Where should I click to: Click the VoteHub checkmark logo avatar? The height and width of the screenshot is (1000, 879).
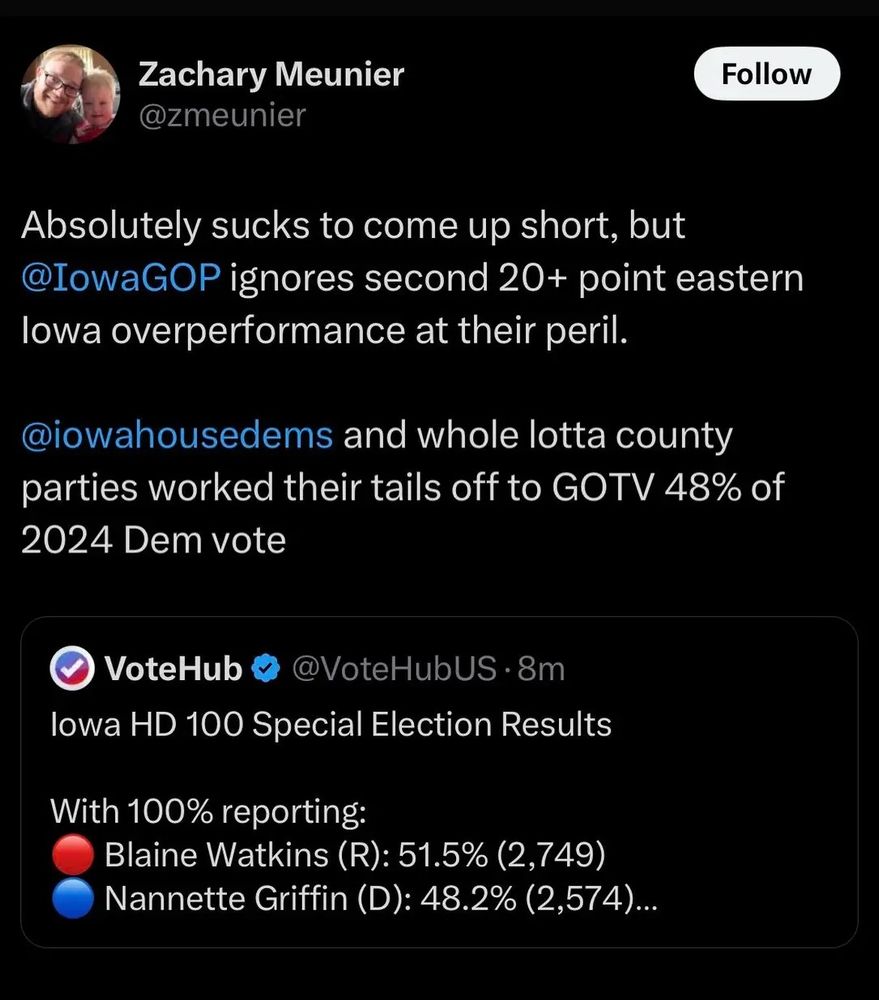click(72, 668)
